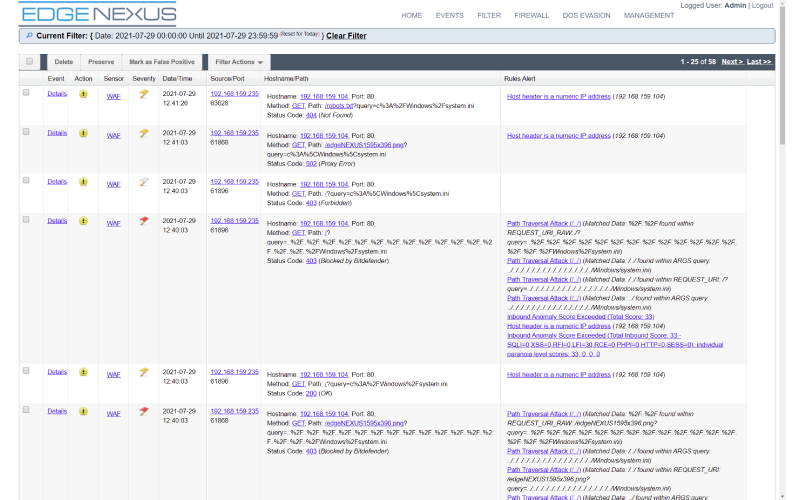The height and width of the screenshot is (500, 800).
Task: Check the box for the 12:41:03 event
Action: click(x=26, y=132)
